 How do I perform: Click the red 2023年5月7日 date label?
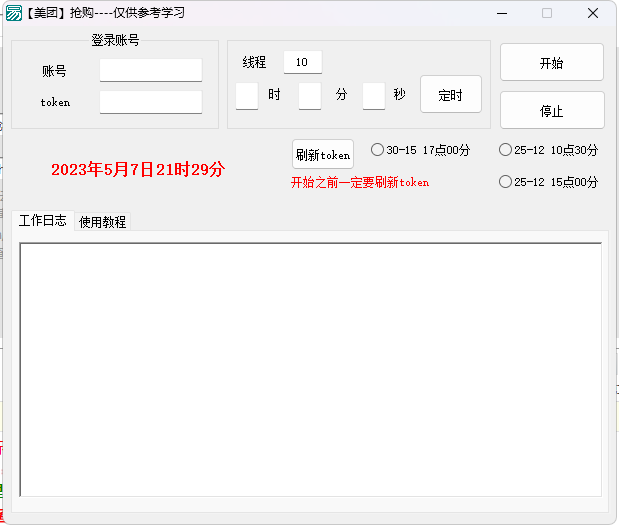138,169
